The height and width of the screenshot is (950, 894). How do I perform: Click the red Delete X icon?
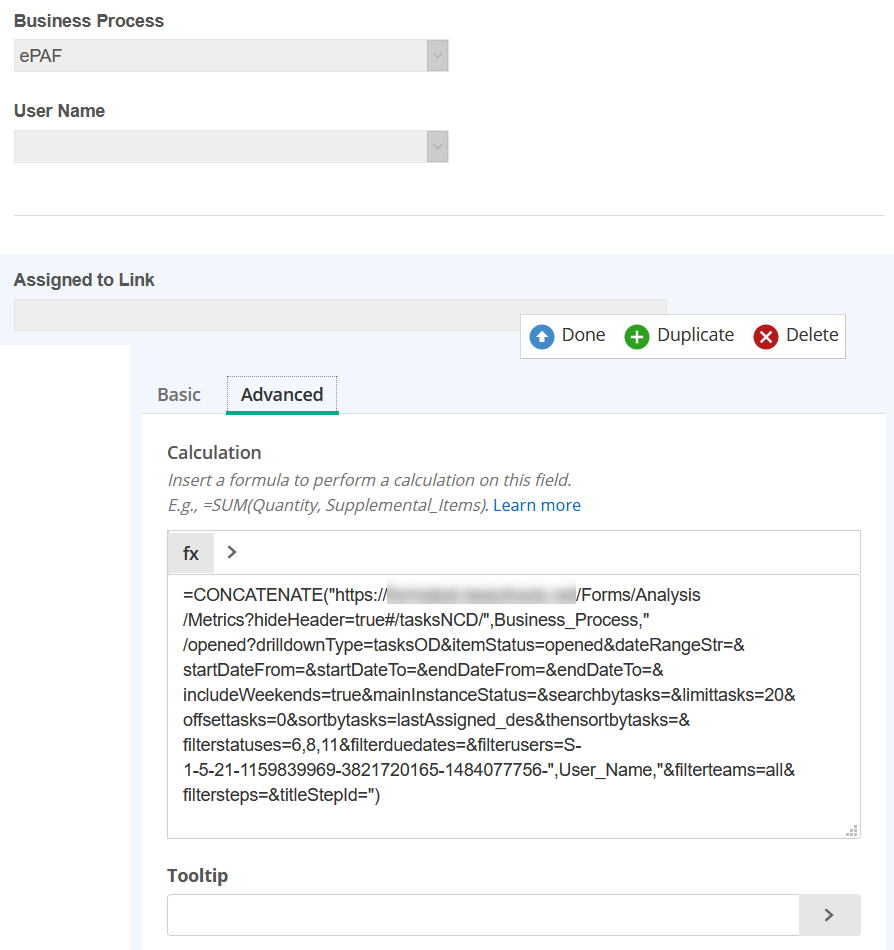(766, 336)
